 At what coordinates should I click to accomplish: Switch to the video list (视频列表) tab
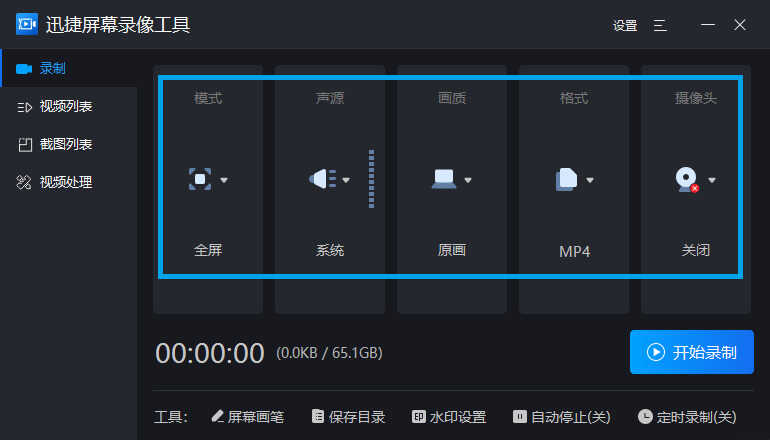62,107
